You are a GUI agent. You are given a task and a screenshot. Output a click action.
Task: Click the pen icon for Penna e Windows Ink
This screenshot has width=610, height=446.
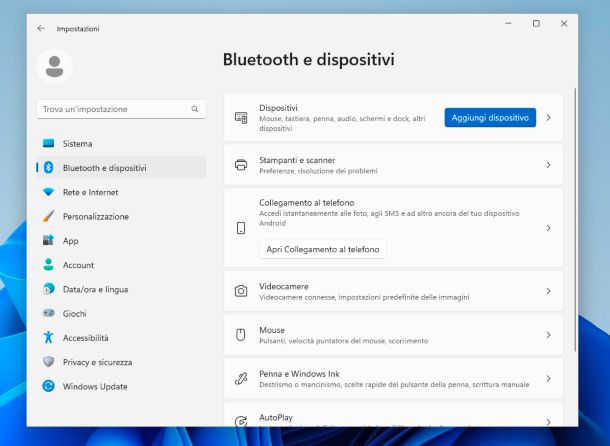point(241,378)
